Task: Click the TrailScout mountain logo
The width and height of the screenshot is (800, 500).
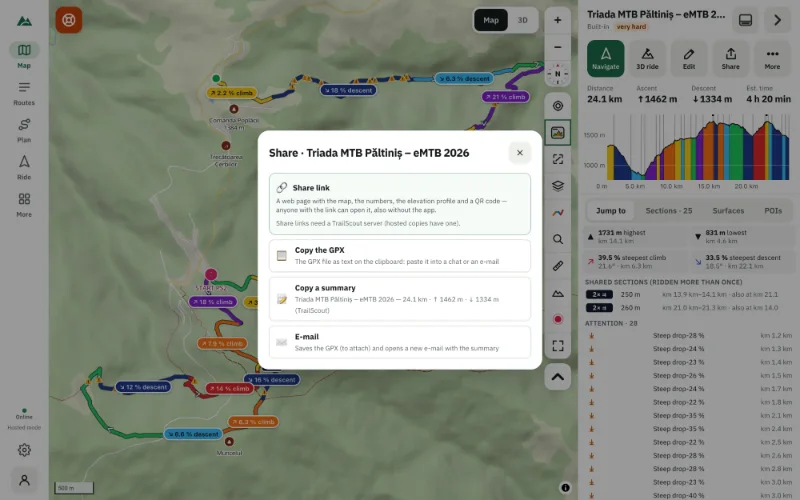Action: pos(24,21)
